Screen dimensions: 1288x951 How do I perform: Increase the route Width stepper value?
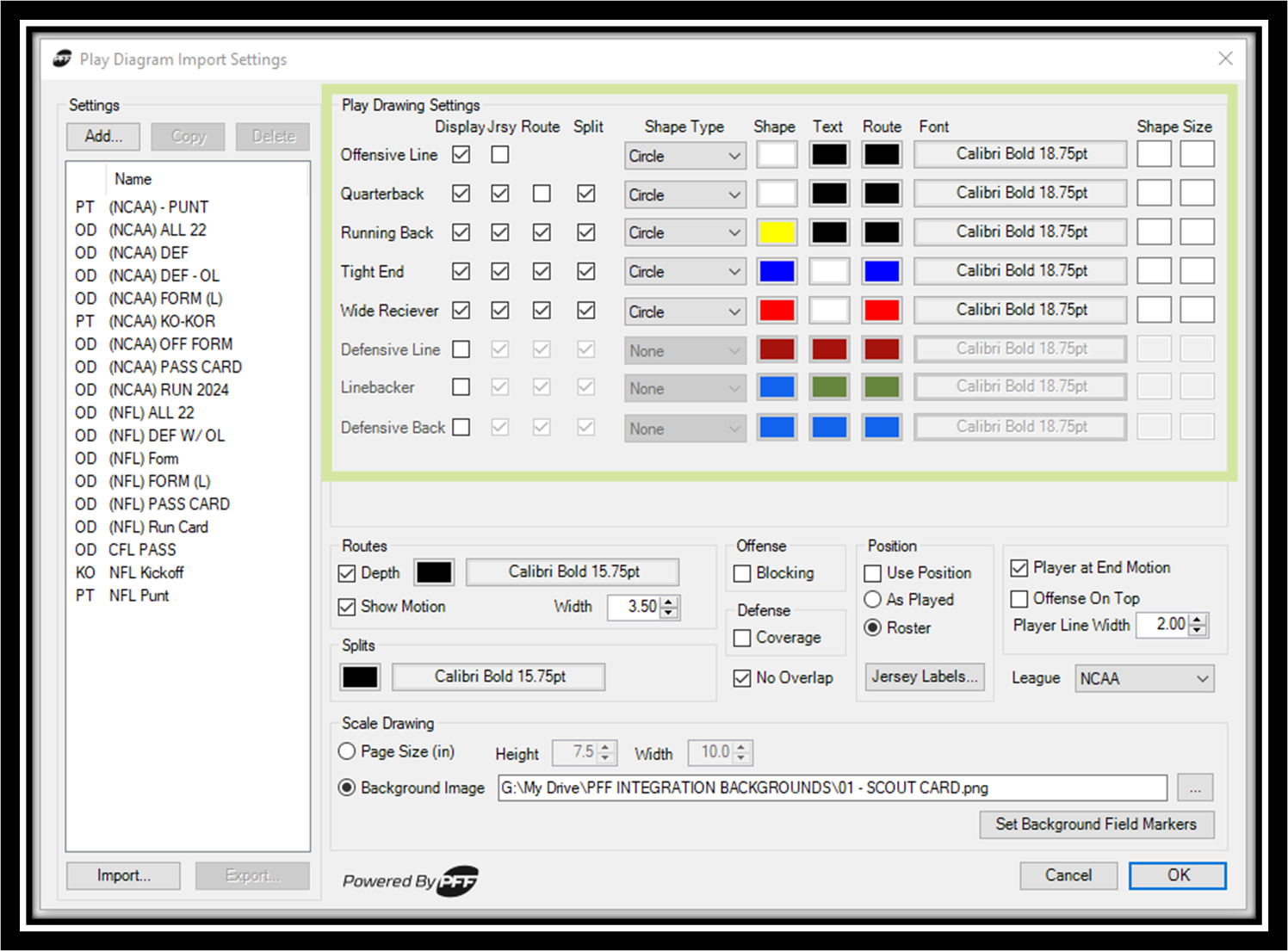click(671, 601)
